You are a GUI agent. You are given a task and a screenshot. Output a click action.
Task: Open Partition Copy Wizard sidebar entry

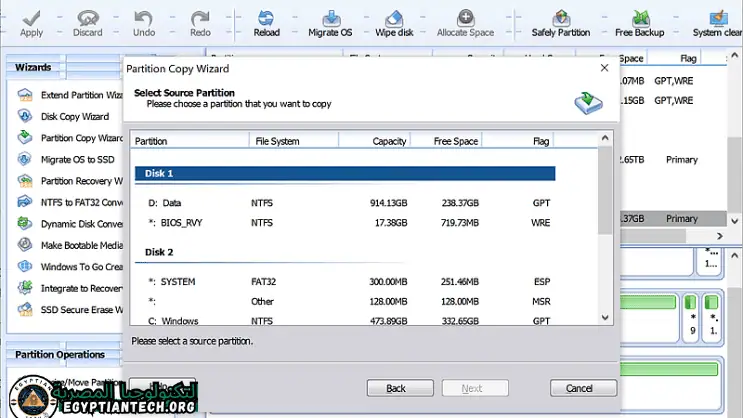coord(70,138)
